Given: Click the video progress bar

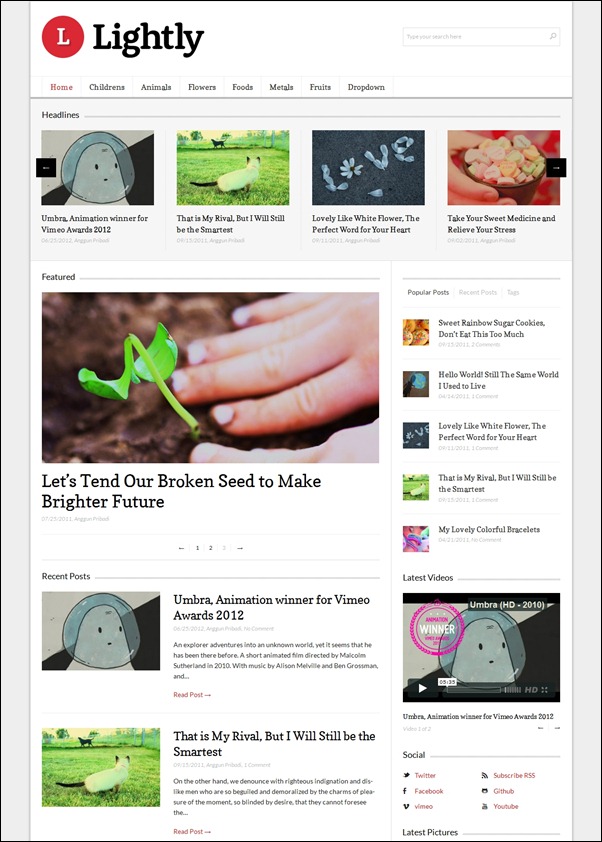Looking at the screenshot, I should pyautogui.click(x=474, y=689).
